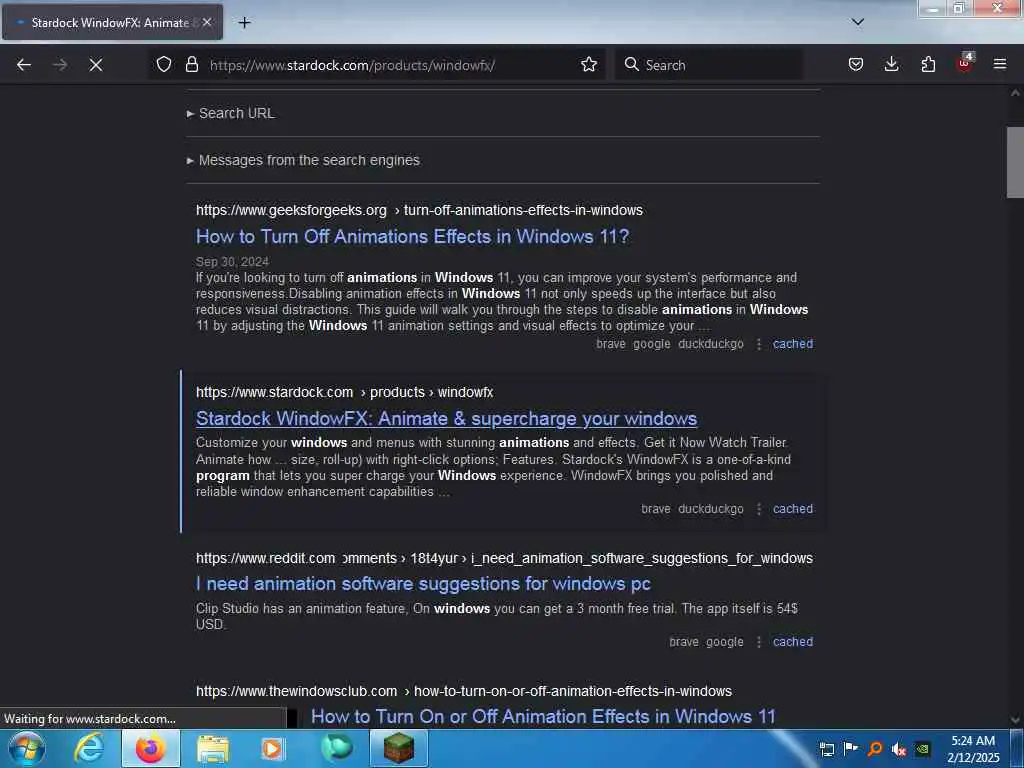Open more options dots on Stardock result

point(759,509)
